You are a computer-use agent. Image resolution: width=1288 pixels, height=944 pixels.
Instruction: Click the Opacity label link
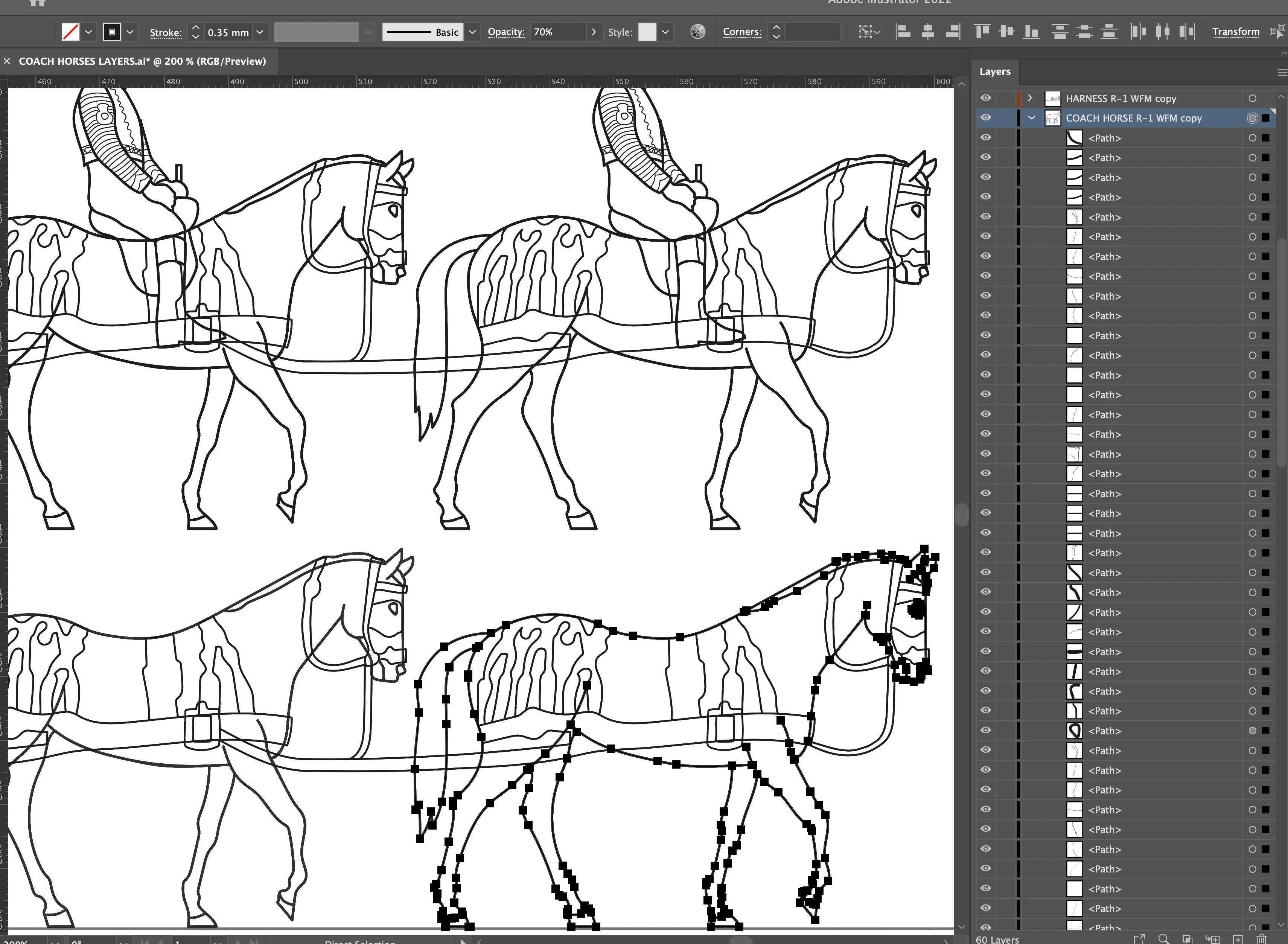pos(506,32)
